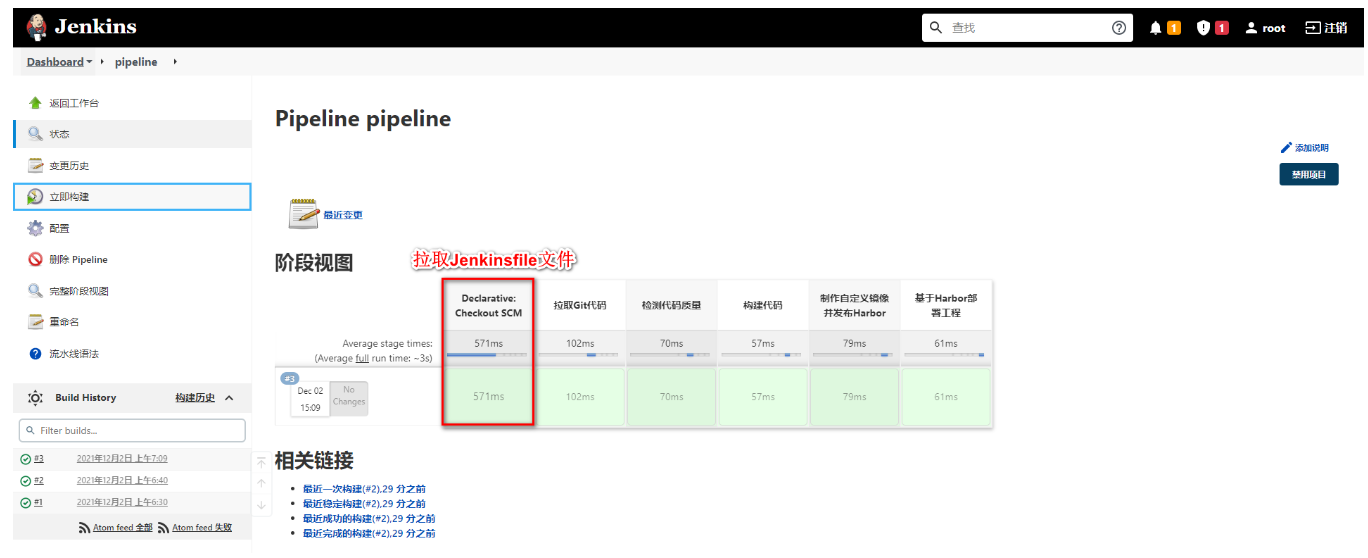Screen dimensions: 1368x558
Task: Open 变更历史 in the sidebar
Action: [69, 166]
